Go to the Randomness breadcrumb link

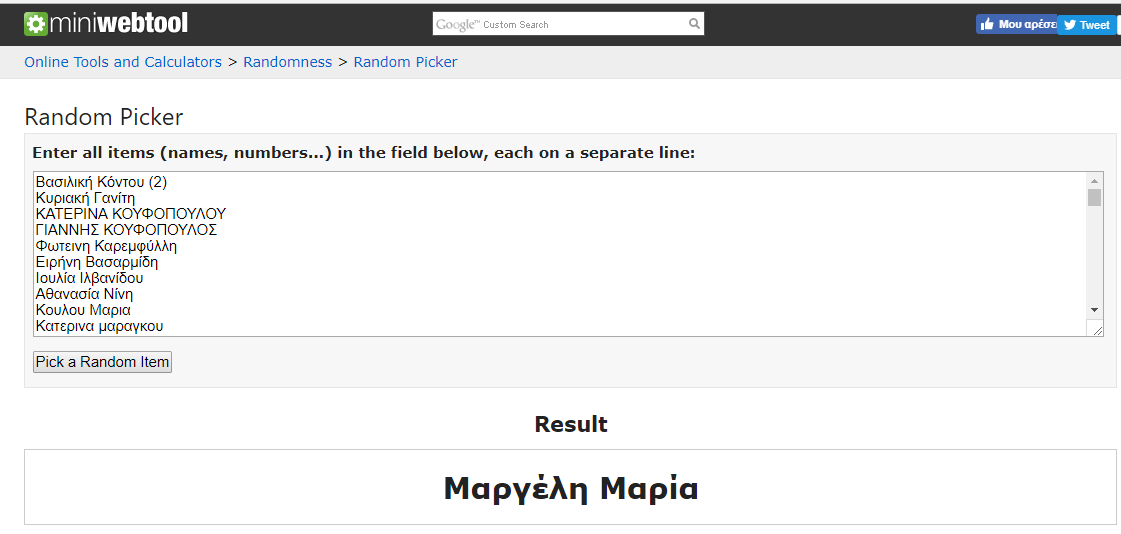(287, 62)
